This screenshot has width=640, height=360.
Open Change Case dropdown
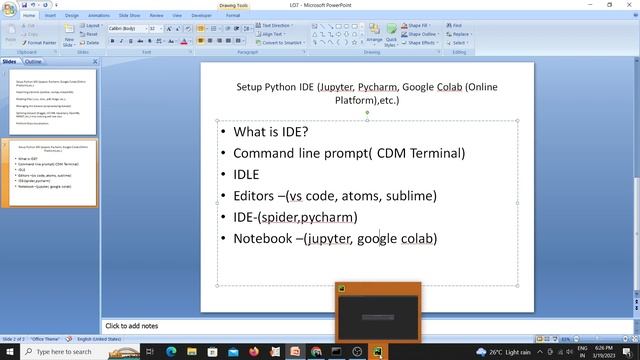[171, 41]
